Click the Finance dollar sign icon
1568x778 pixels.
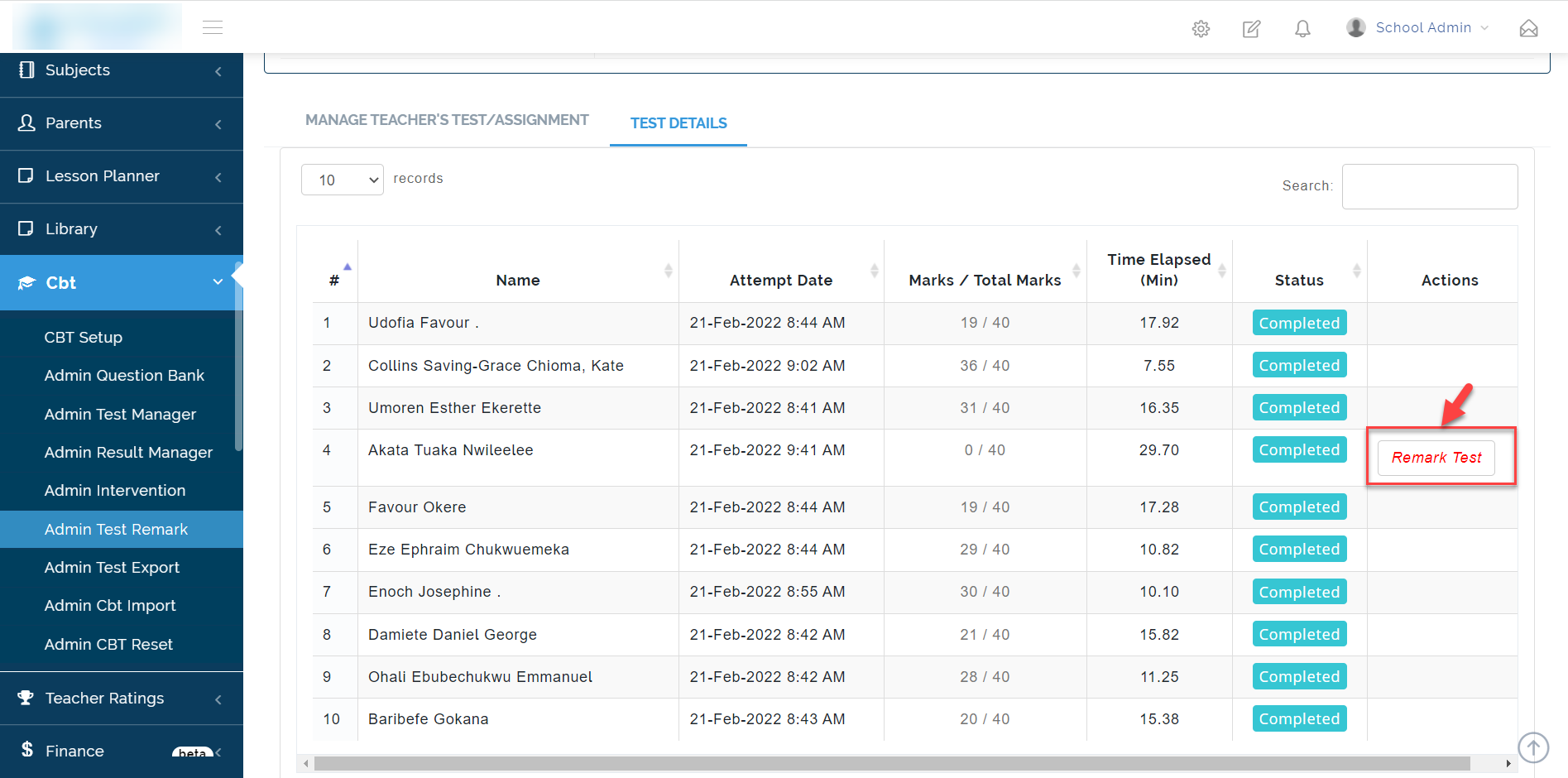[x=27, y=750]
